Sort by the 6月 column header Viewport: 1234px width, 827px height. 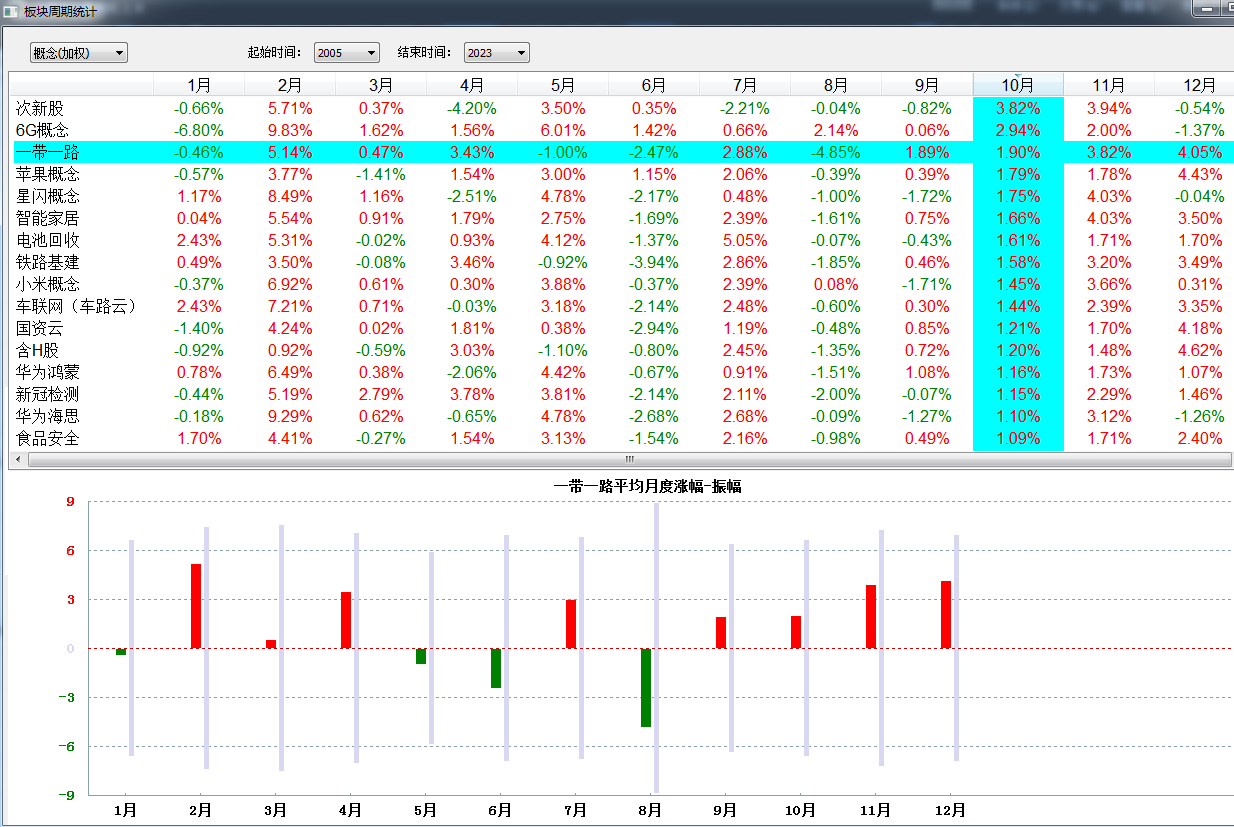[654, 85]
